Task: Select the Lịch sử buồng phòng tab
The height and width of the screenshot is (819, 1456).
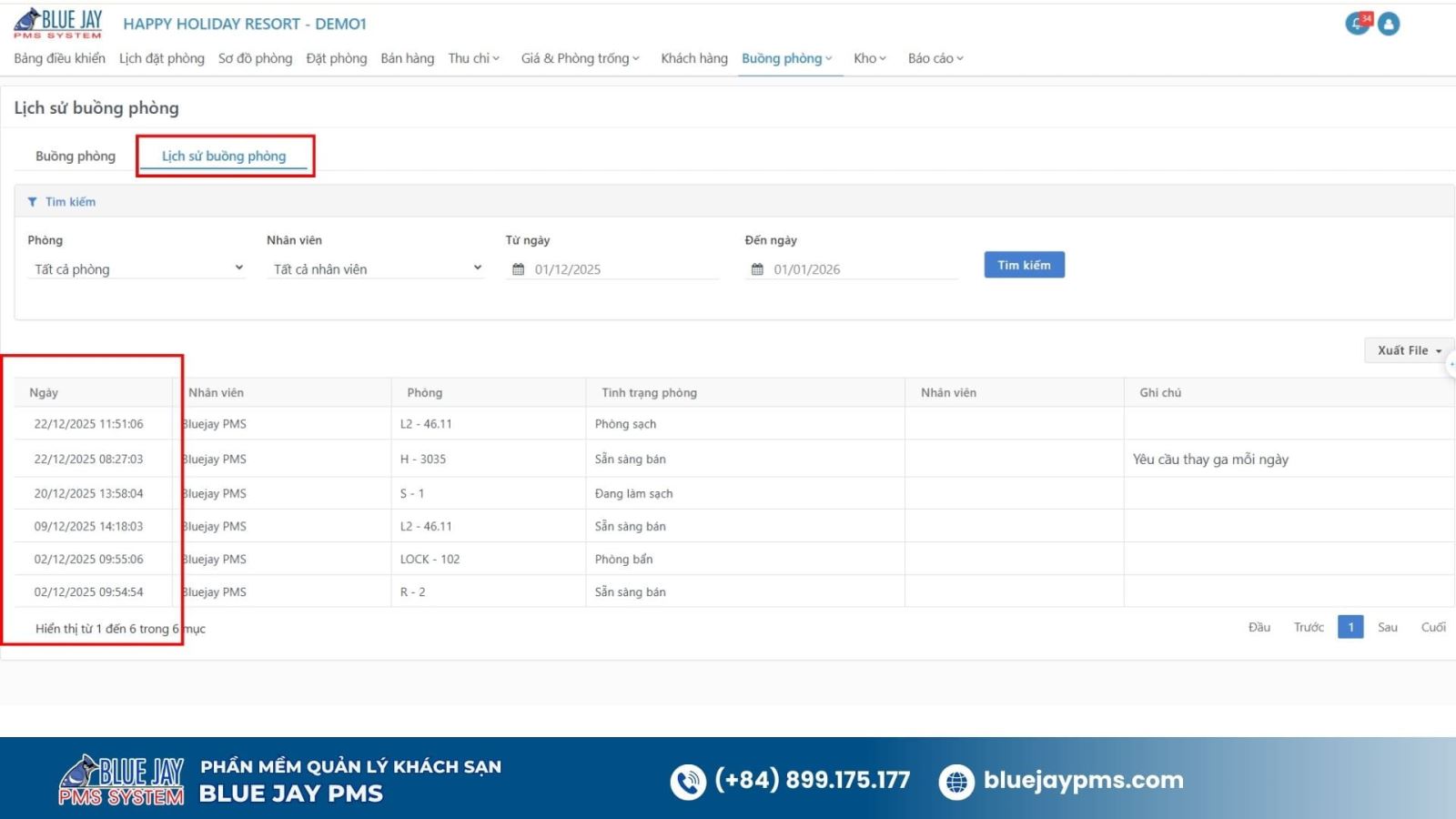Action: (224, 156)
